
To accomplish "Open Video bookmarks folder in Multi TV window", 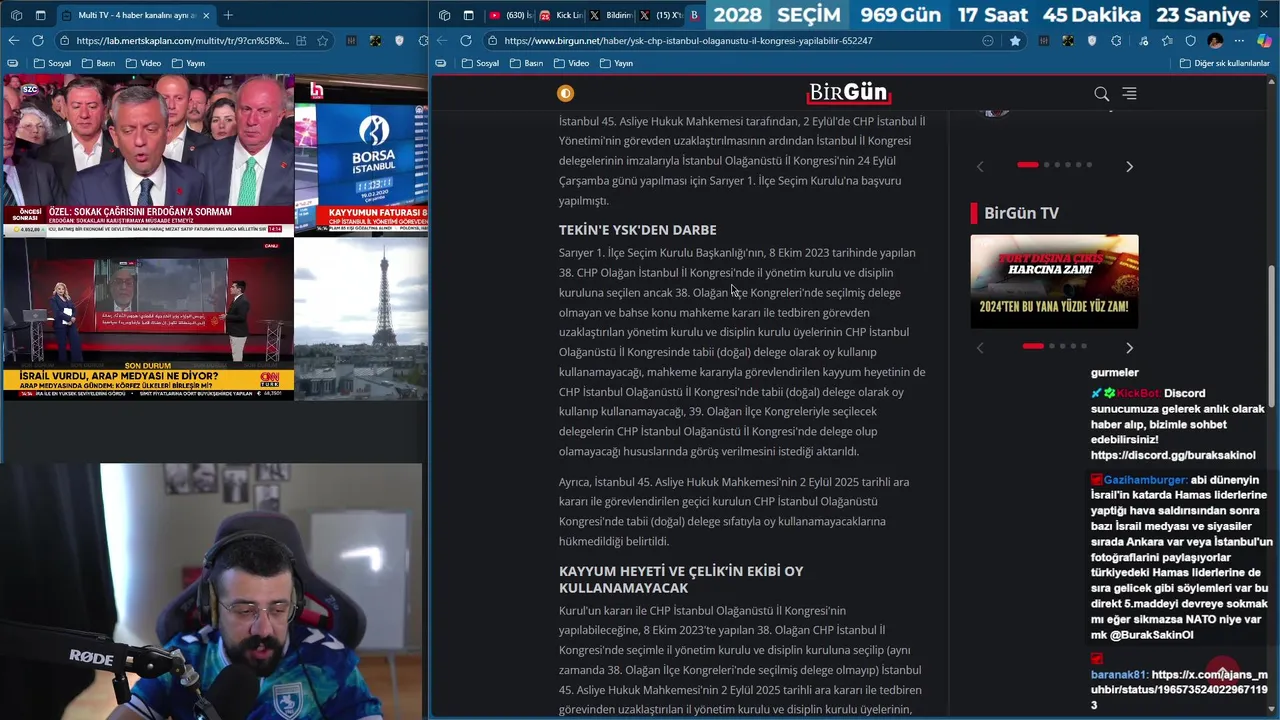I will (x=142, y=63).
